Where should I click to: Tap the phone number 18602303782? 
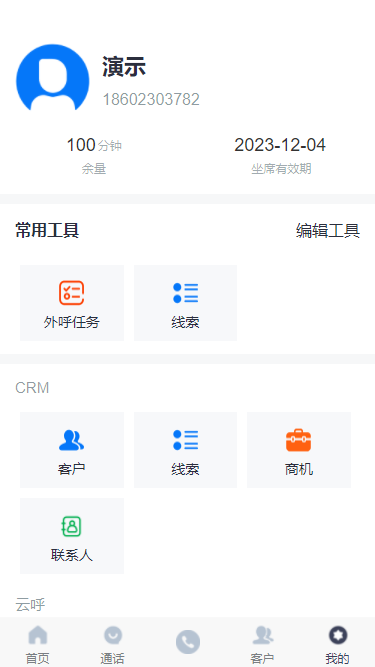pos(151,100)
